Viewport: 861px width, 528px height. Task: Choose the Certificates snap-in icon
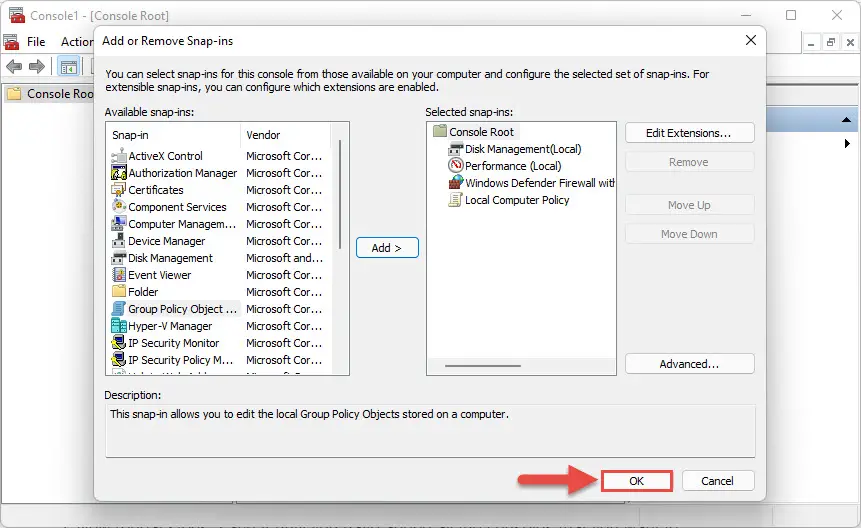119,190
